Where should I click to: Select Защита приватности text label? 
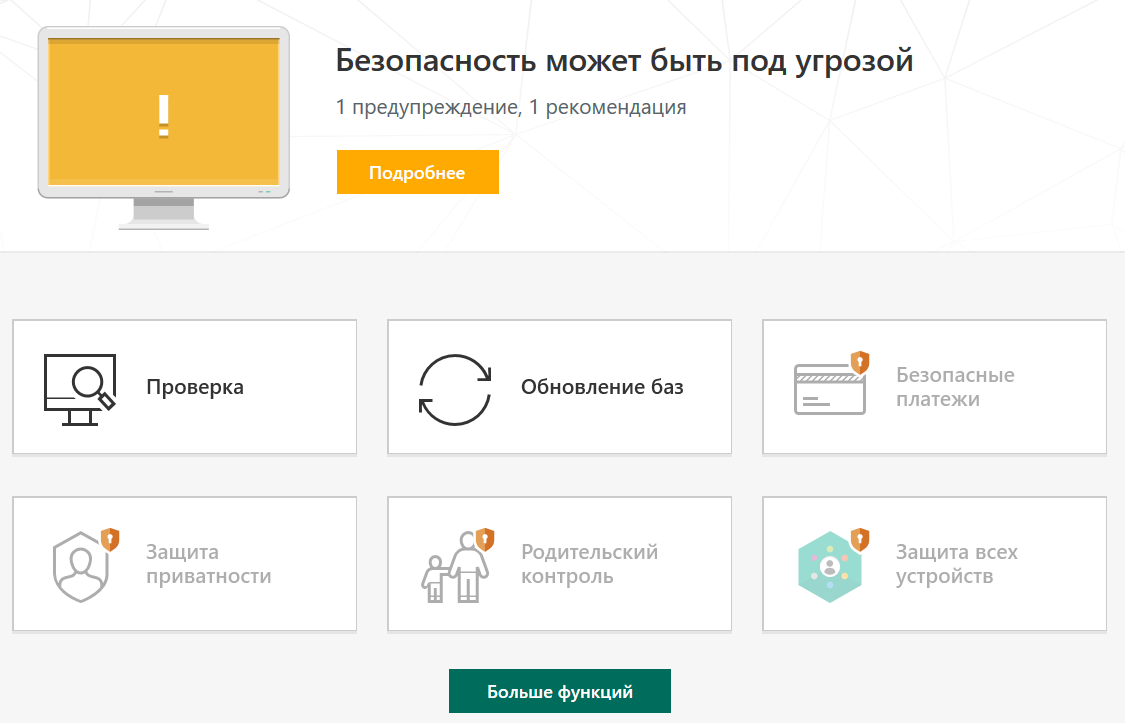coord(208,564)
